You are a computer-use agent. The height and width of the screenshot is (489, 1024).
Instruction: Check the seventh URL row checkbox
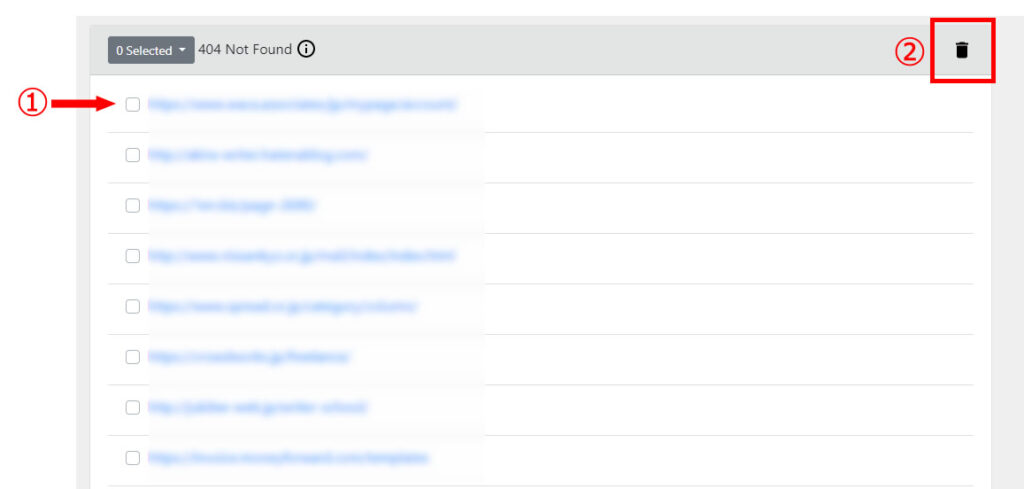coord(133,407)
